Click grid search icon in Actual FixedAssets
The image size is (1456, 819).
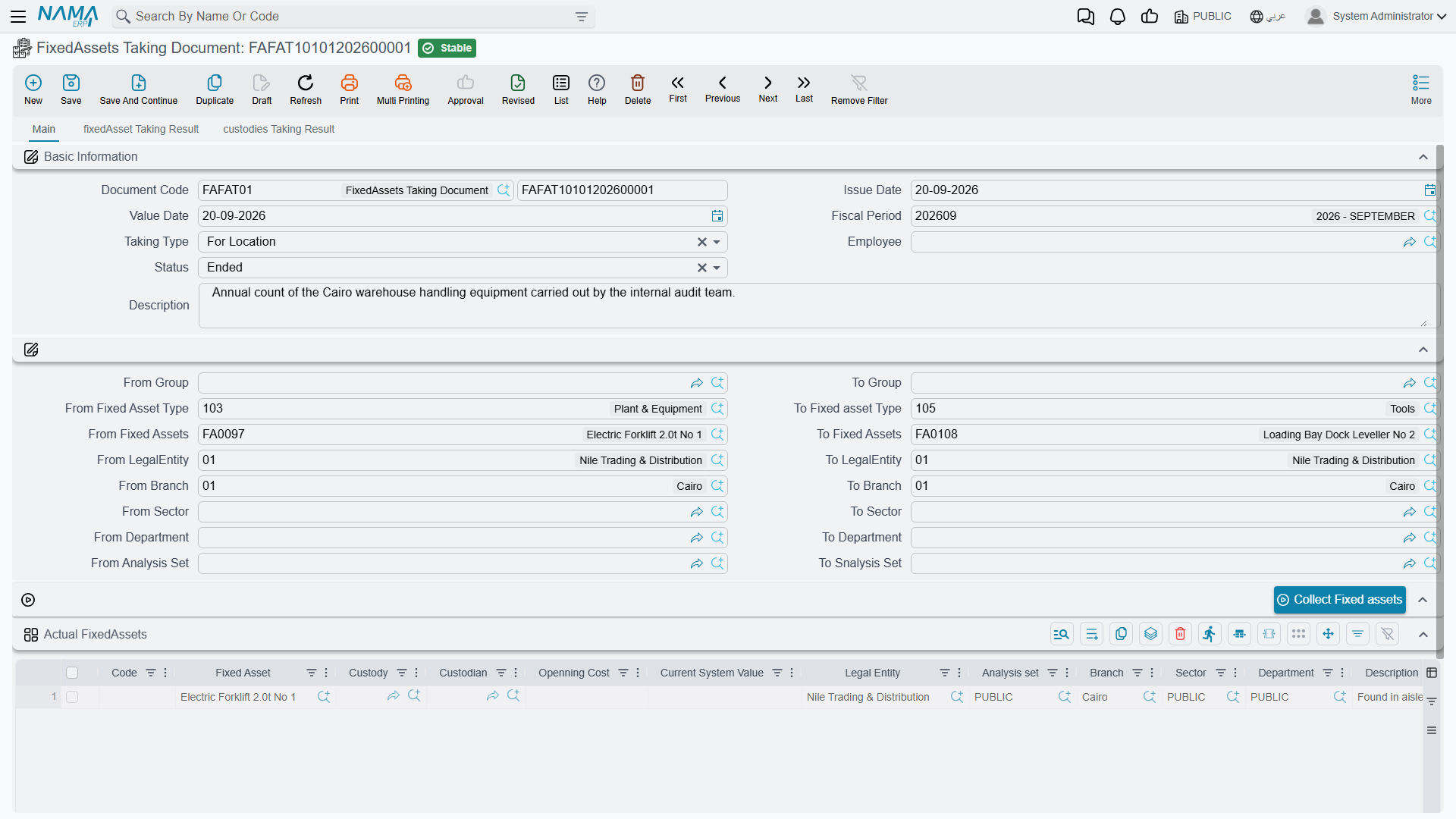(x=1062, y=634)
